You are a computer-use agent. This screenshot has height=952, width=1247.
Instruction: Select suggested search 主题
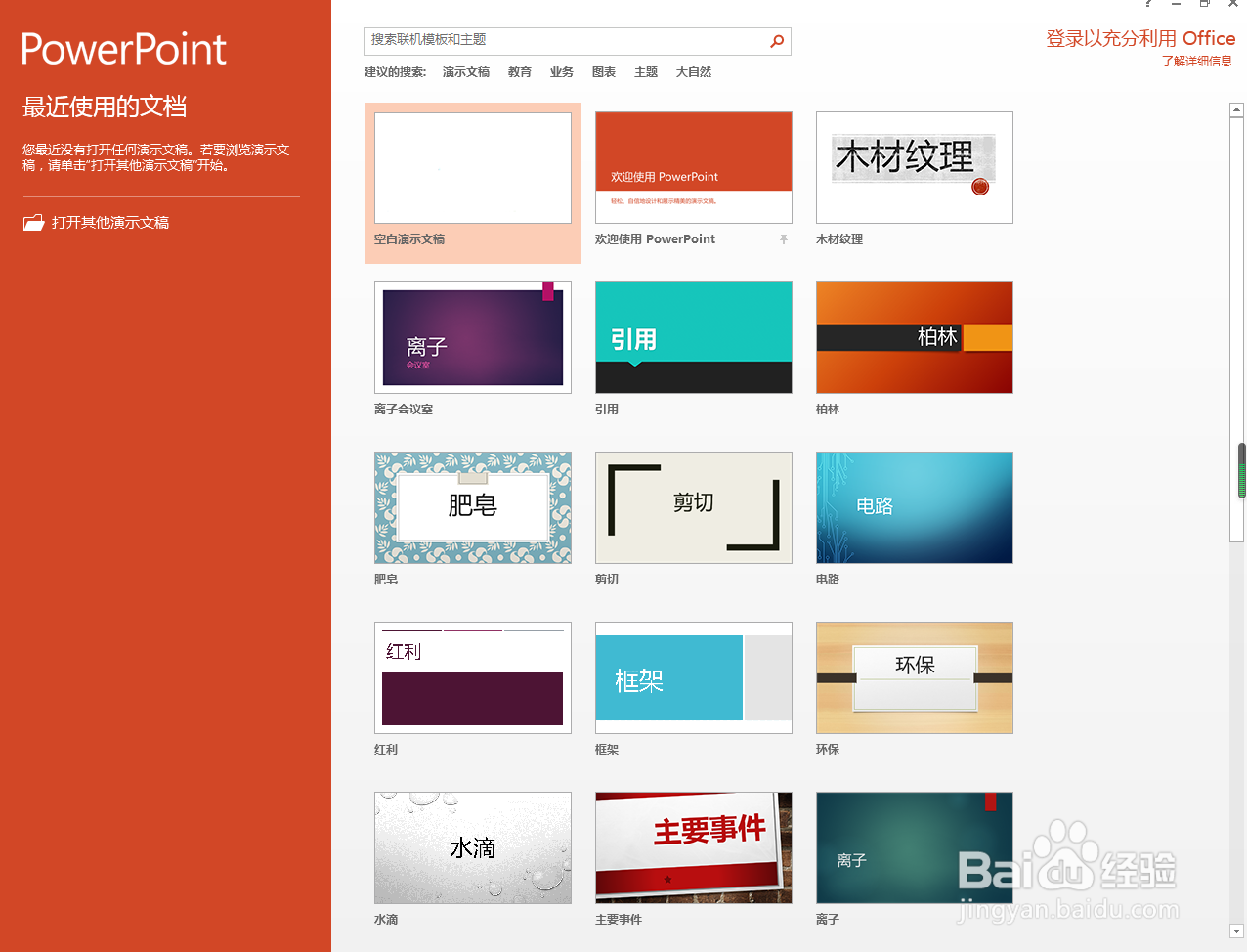(646, 72)
